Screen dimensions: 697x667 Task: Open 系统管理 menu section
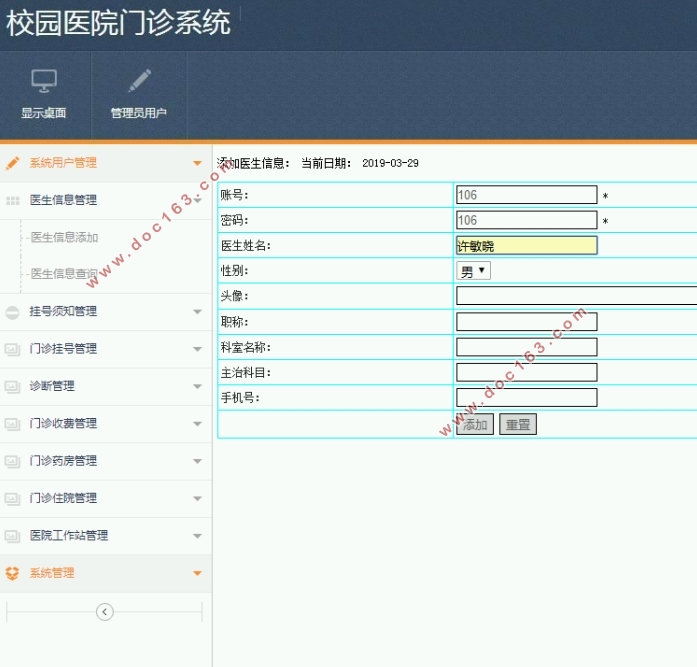(x=106, y=573)
